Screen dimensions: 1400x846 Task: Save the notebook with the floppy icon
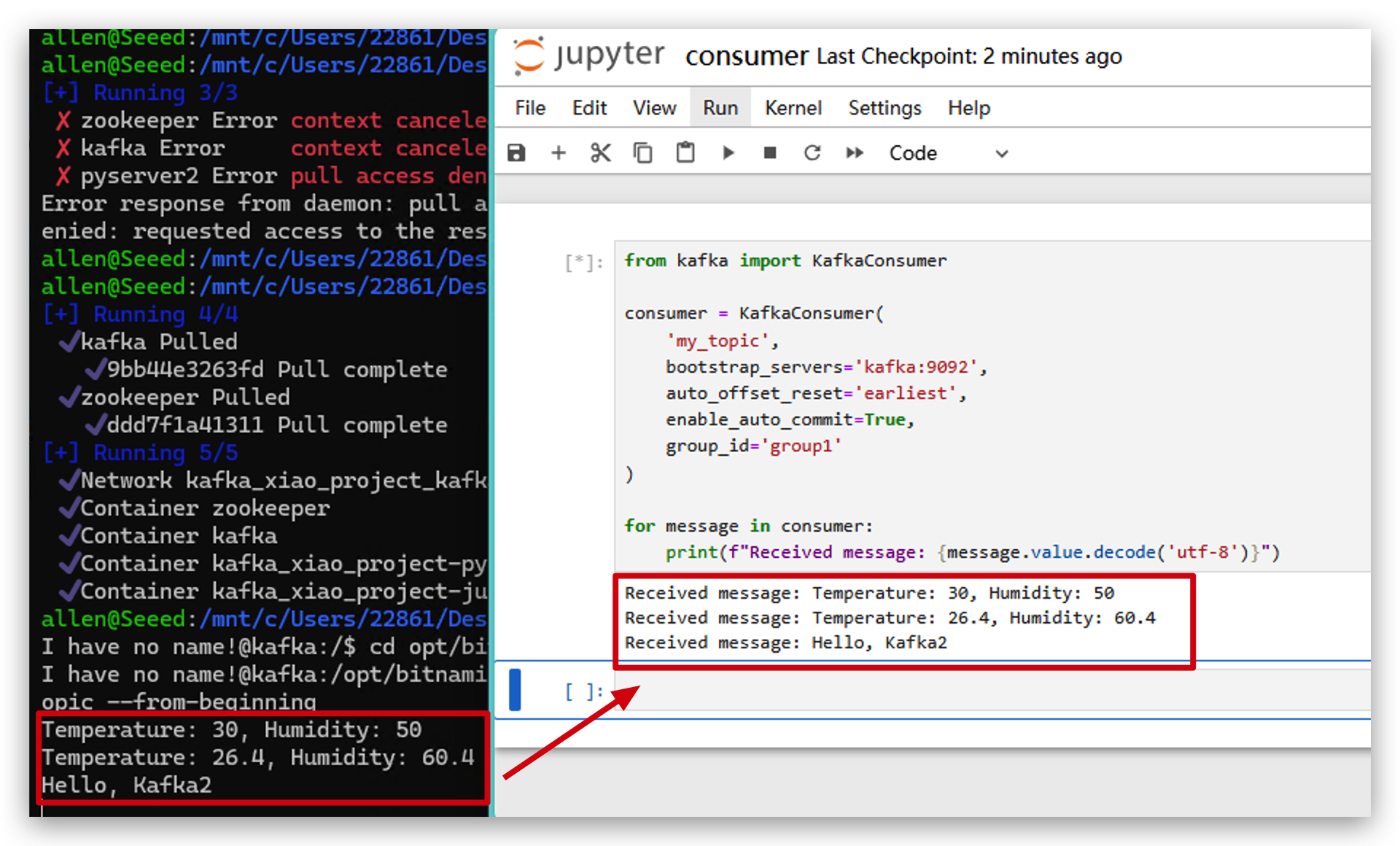pos(516,152)
